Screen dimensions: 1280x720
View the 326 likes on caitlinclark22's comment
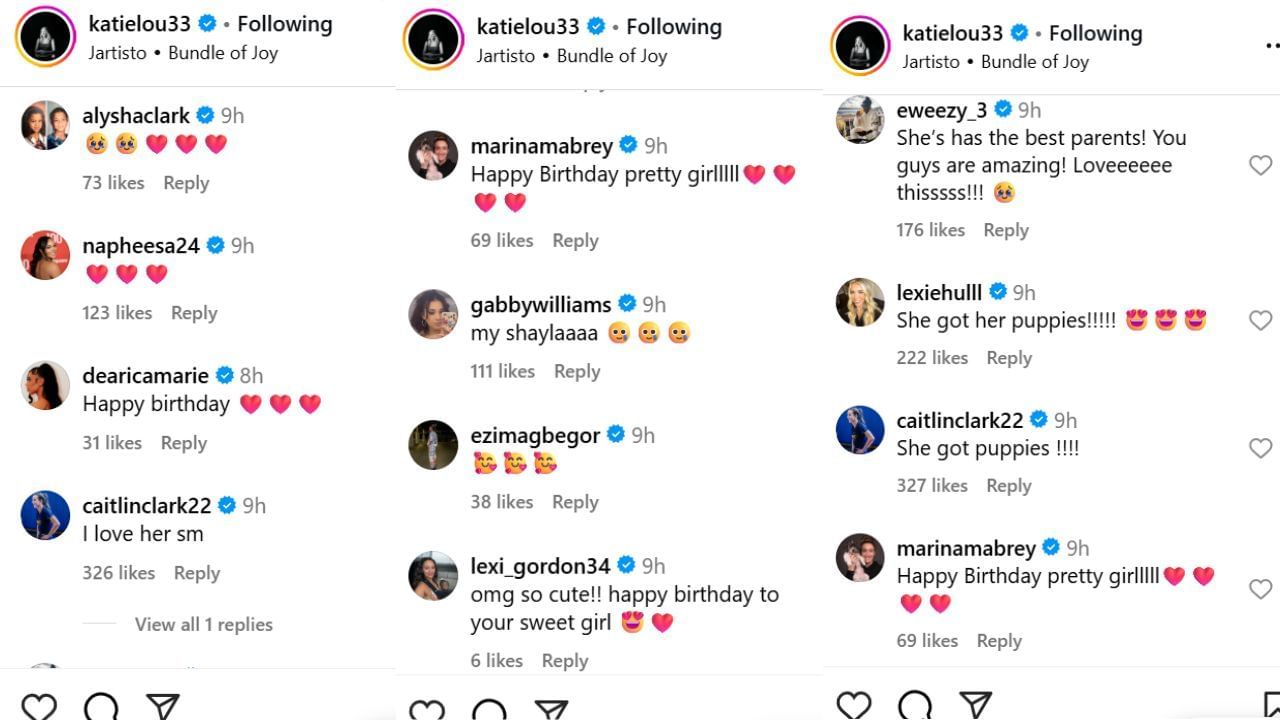tap(118, 573)
